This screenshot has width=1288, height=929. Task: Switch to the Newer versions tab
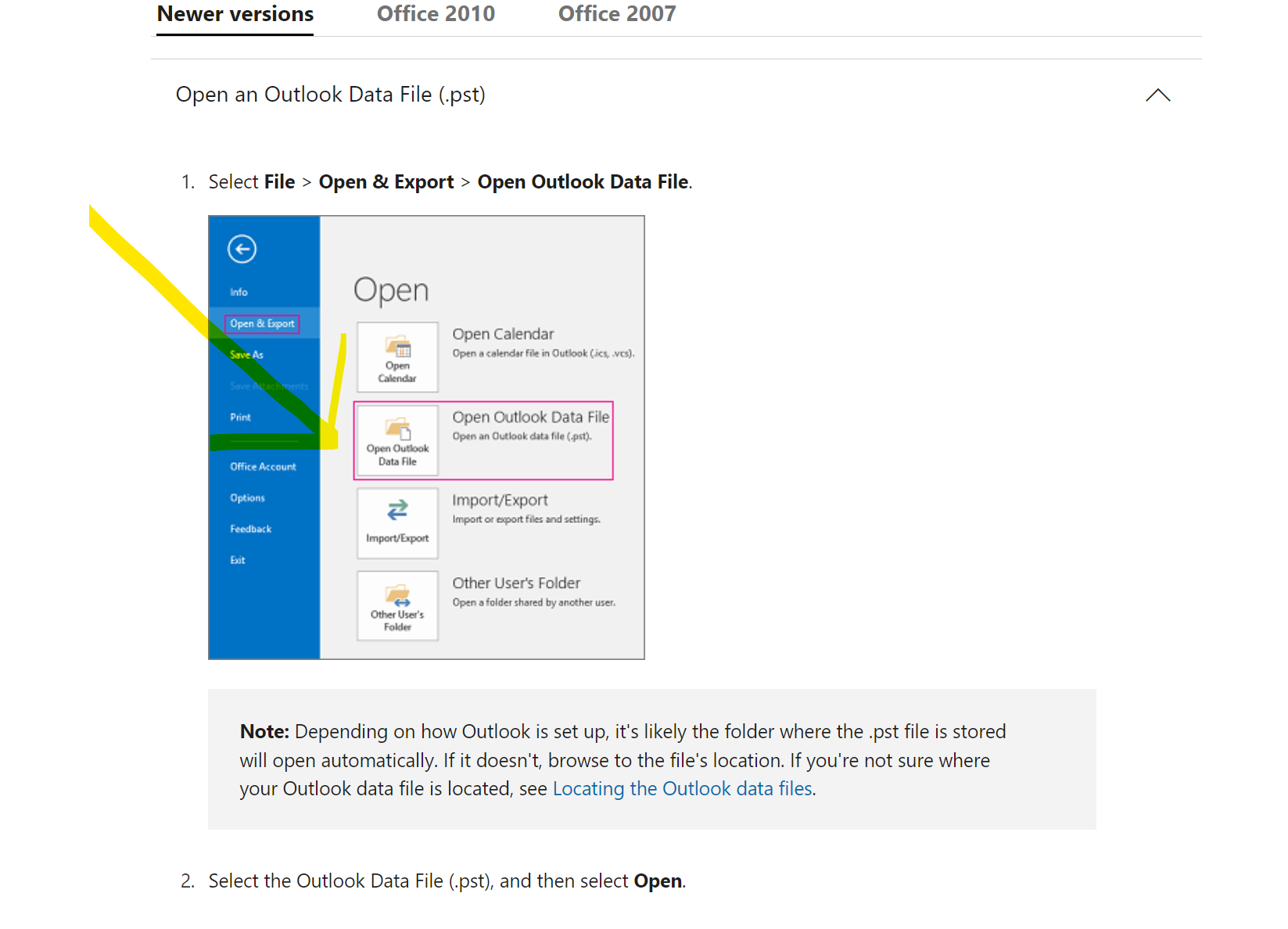click(x=235, y=15)
